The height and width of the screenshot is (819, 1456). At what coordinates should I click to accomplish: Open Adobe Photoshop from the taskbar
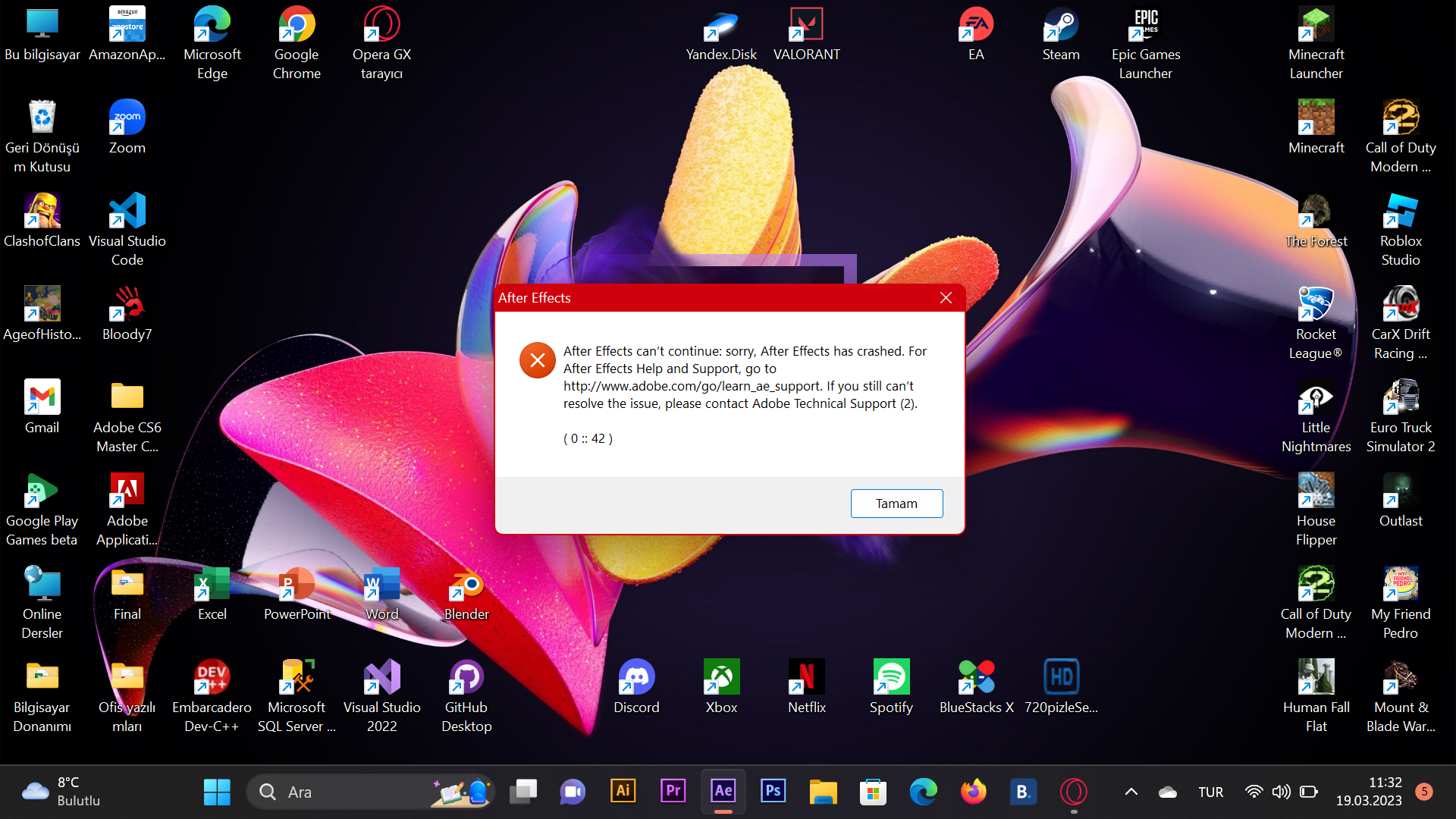(x=773, y=791)
